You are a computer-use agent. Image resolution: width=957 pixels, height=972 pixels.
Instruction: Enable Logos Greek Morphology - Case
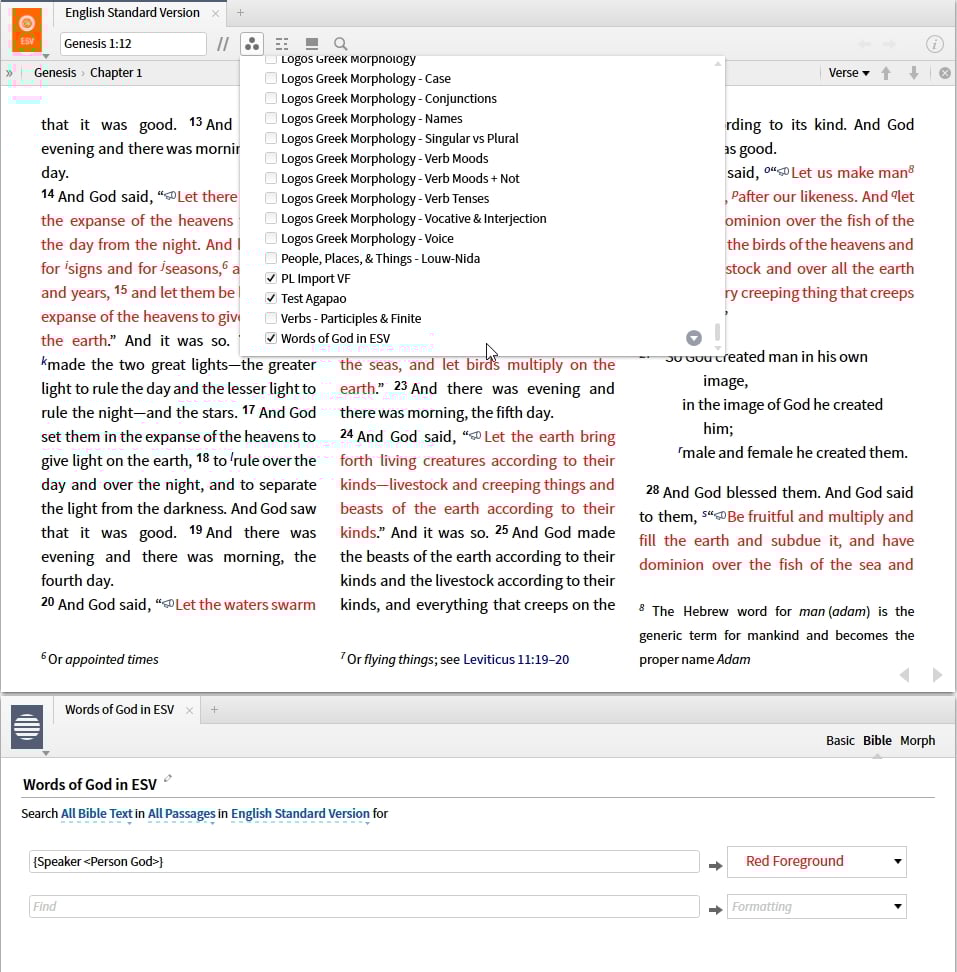tap(271, 78)
